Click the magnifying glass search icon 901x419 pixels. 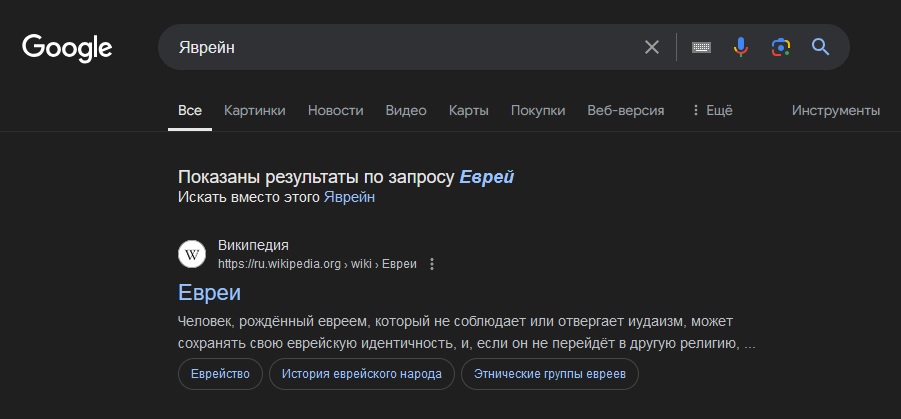click(821, 47)
